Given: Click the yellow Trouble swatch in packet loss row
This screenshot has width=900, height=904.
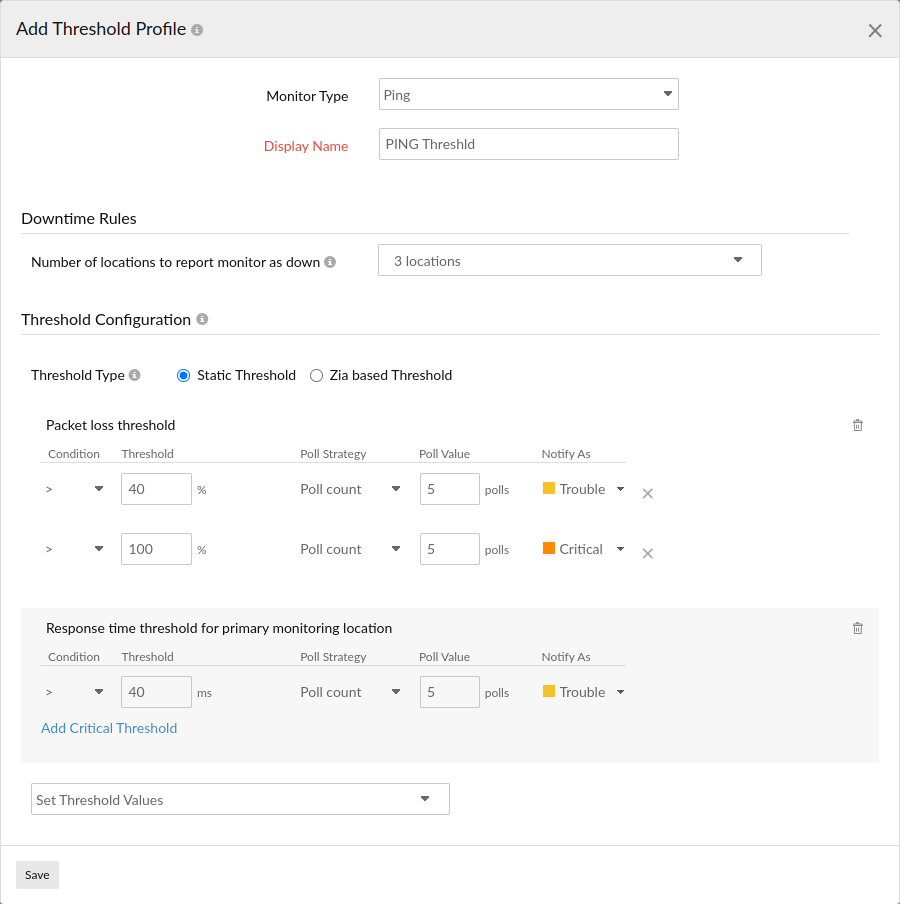Looking at the screenshot, I should click(x=549, y=489).
